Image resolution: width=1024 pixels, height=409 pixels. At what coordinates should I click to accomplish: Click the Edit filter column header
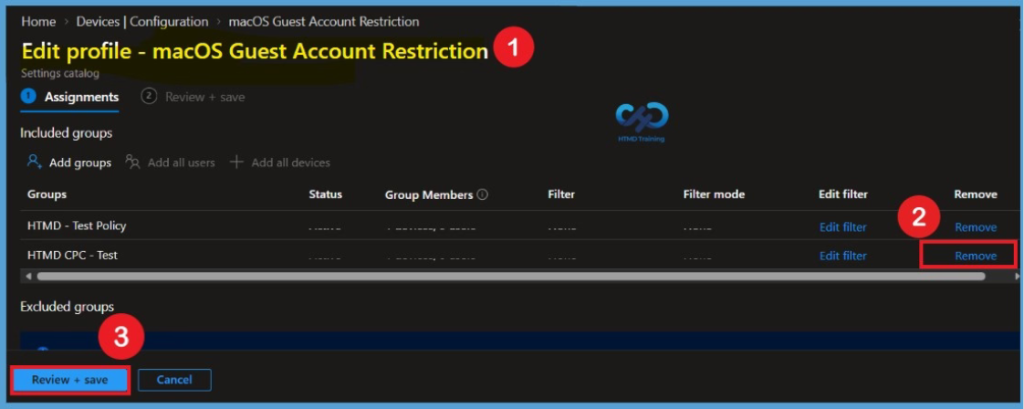pos(843,194)
